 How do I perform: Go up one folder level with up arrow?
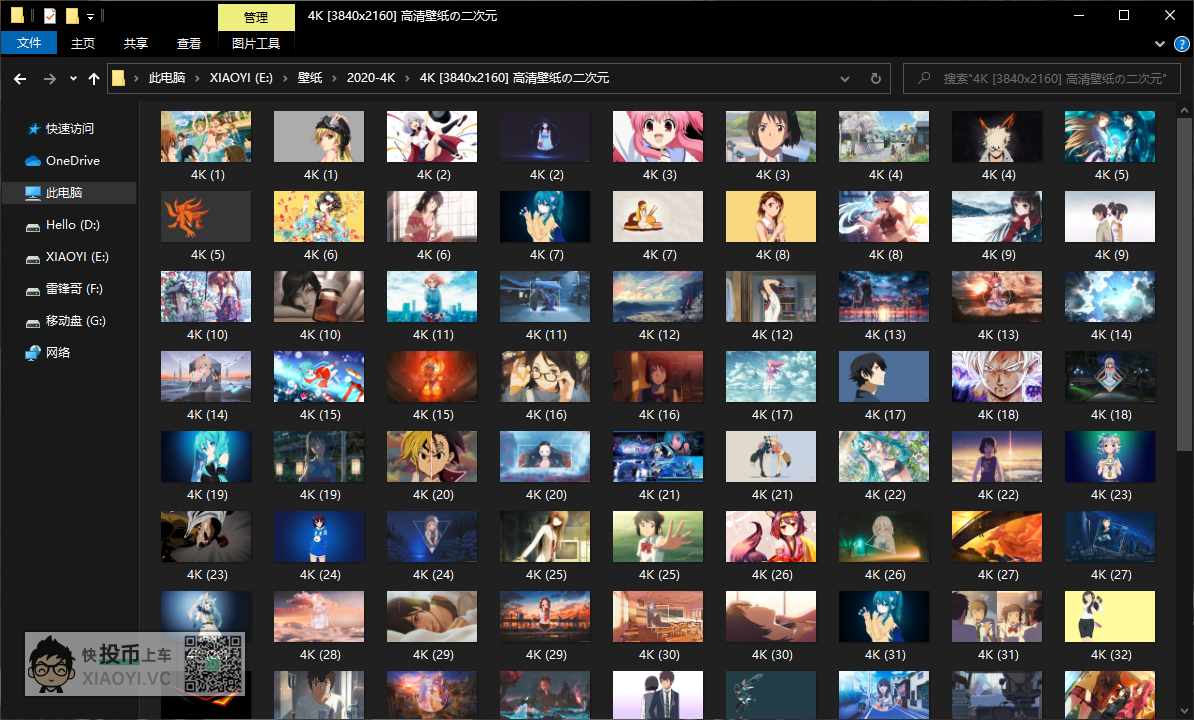coord(94,78)
